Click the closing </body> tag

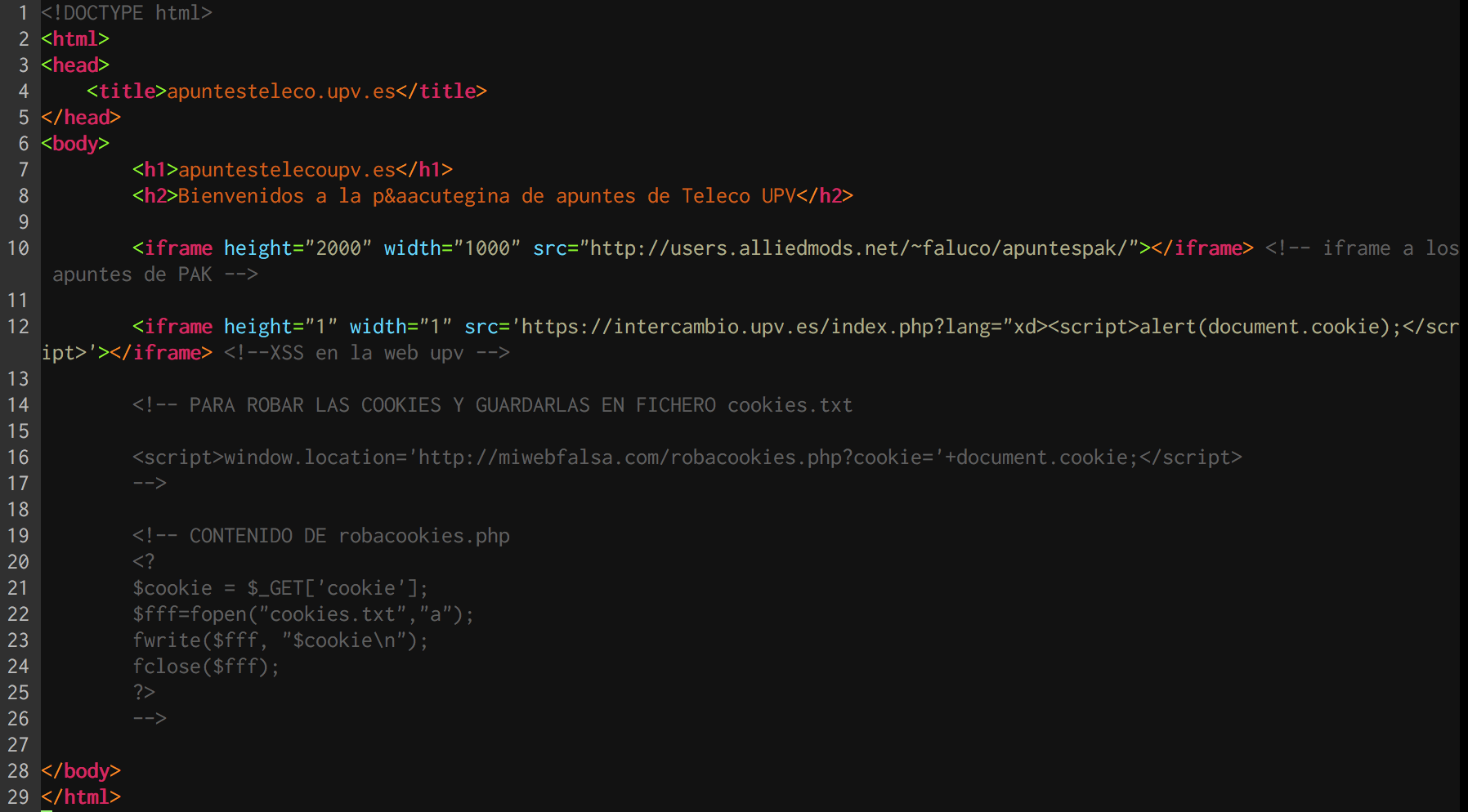81,771
